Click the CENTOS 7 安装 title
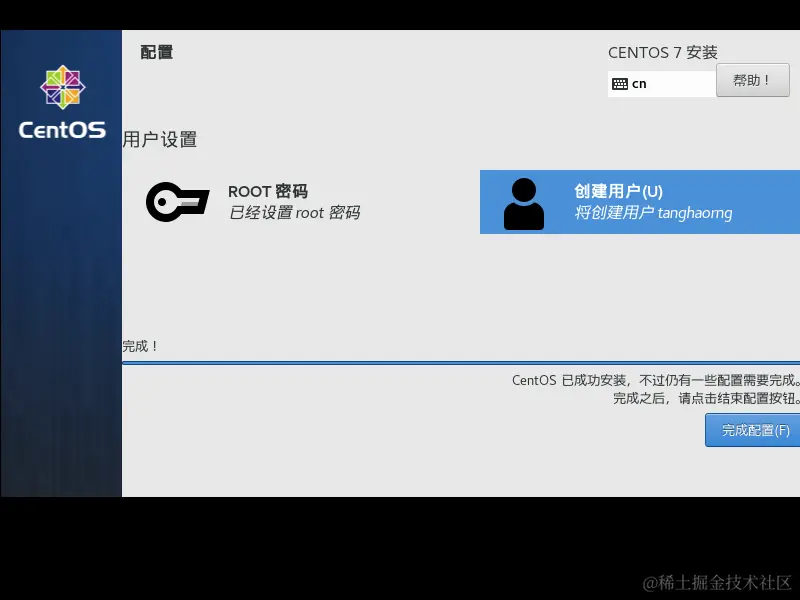Image resolution: width=800 pixels, height=600 pixels. [x=663, y=53]
